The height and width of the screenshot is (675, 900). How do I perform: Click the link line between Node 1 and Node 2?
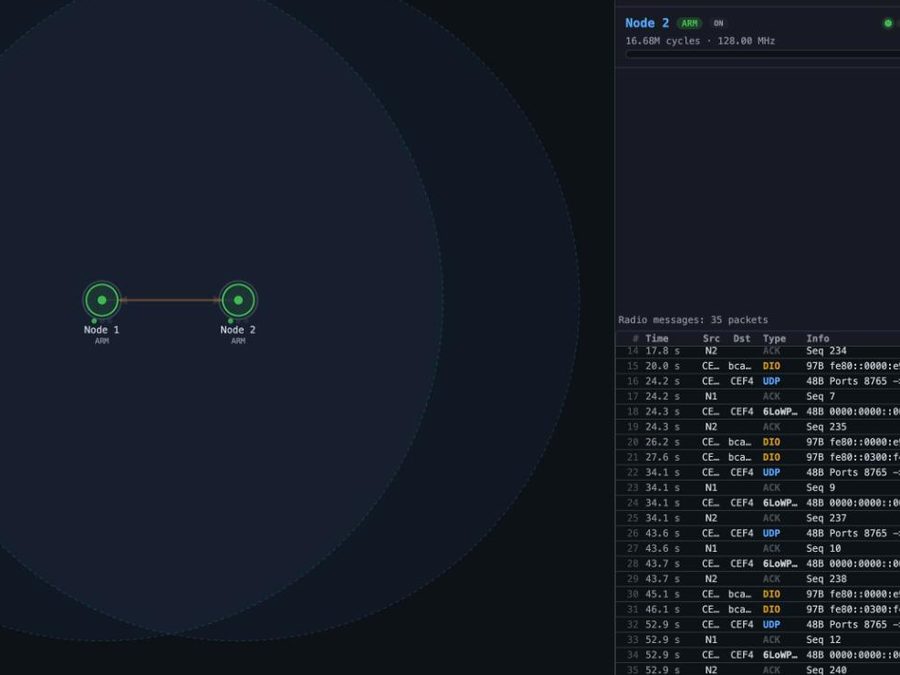[x=170, y=300]
